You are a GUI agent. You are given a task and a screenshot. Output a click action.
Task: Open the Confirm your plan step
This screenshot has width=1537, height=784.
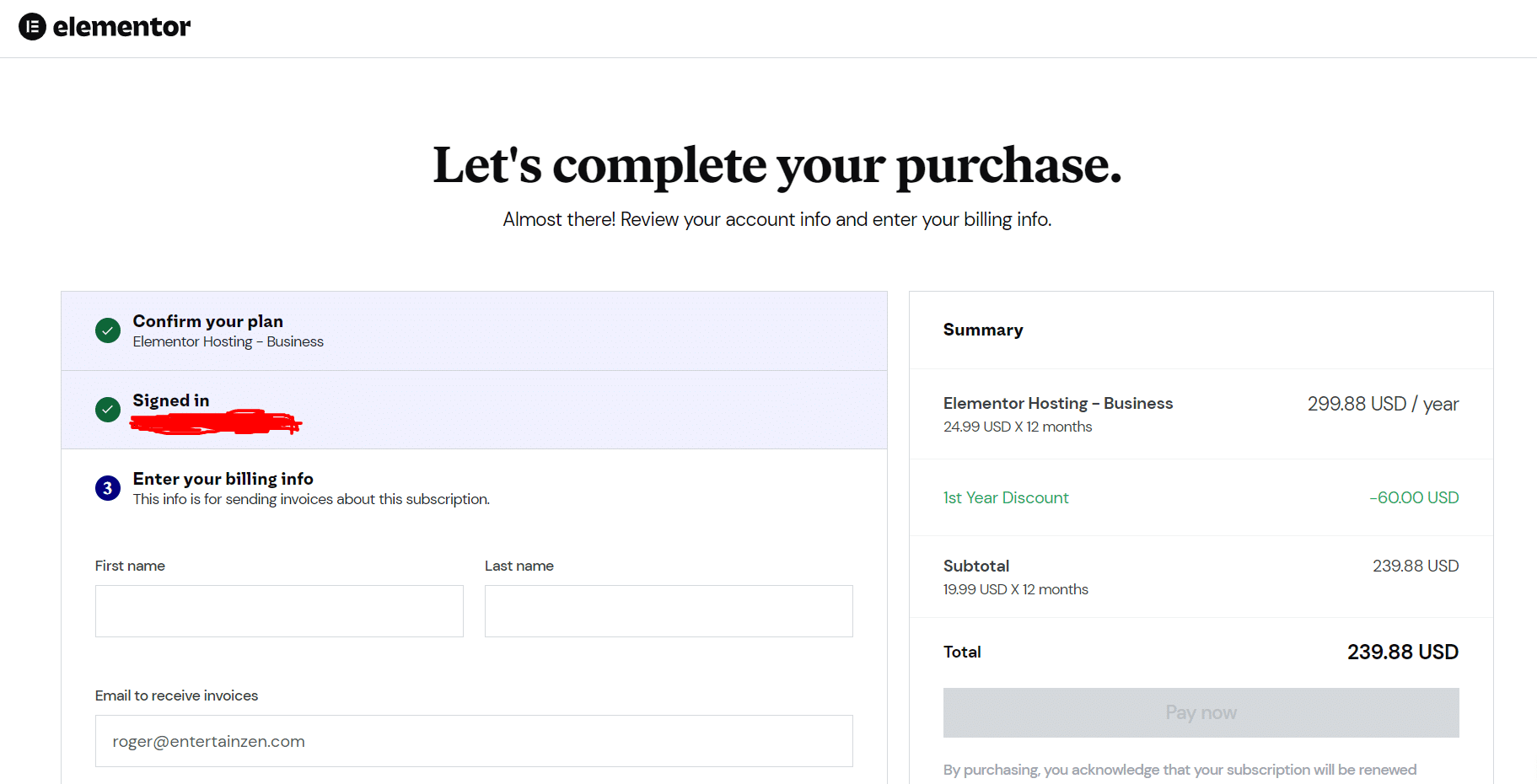(x=474, y=330)
